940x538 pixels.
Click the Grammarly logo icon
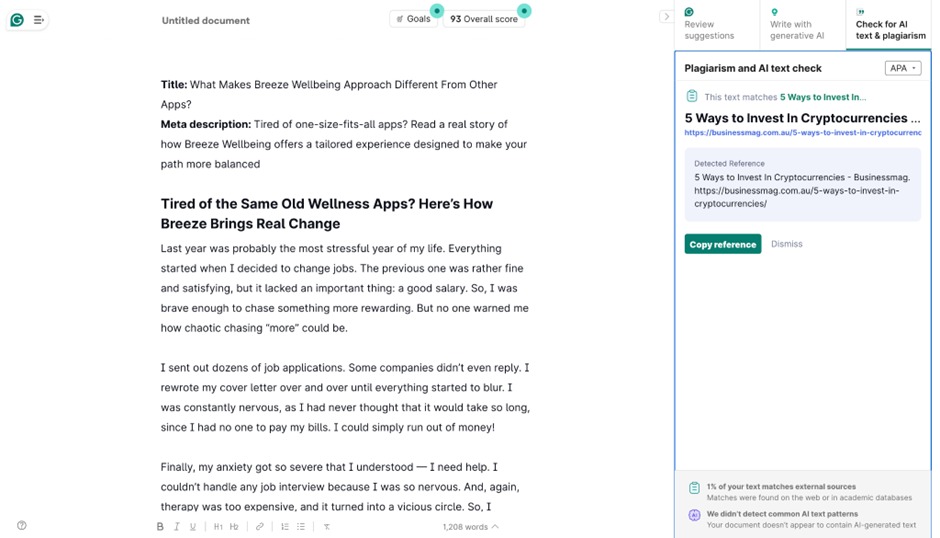pos(17,19)
